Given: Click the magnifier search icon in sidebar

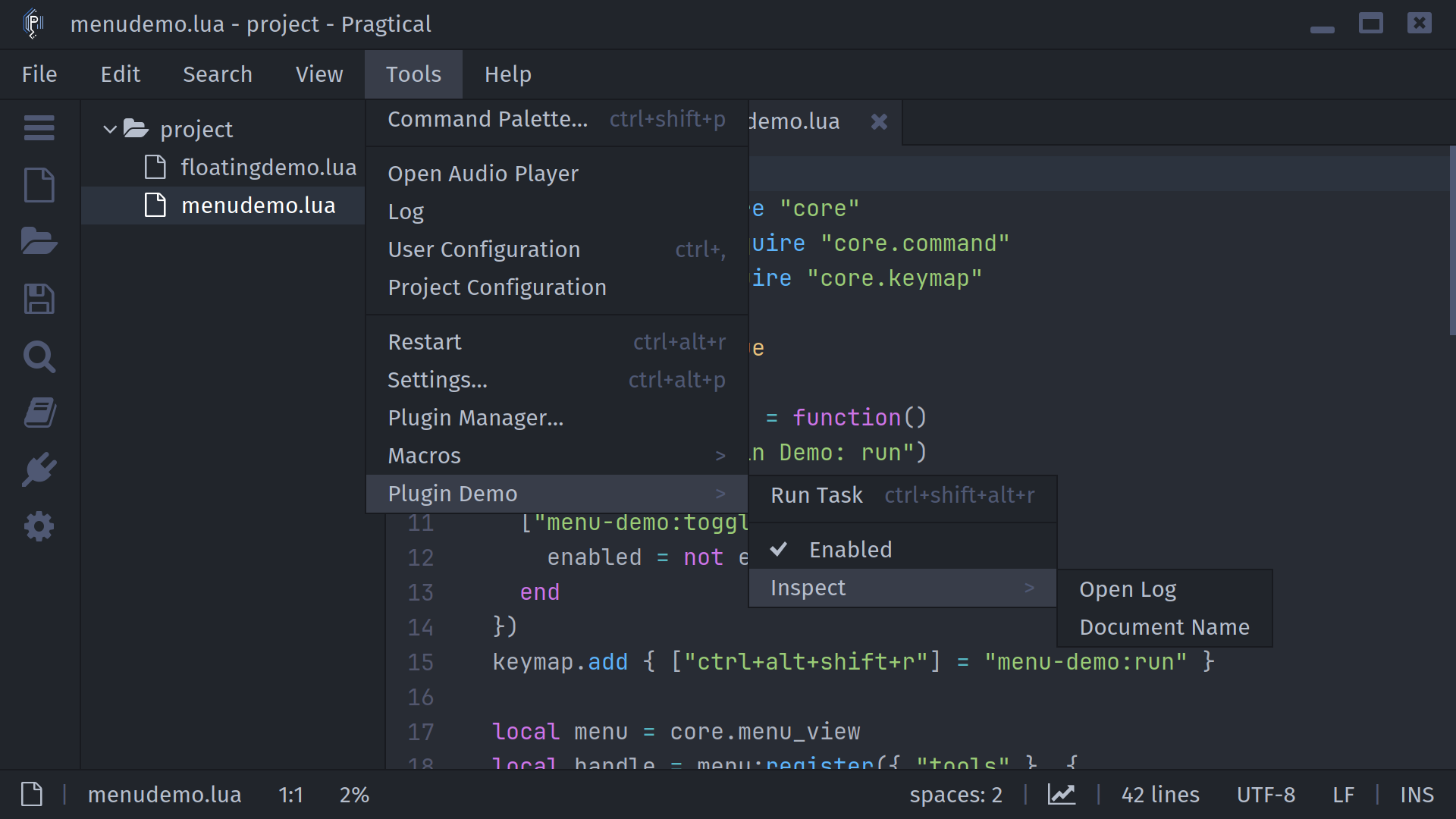Looking at the screenshot, I should coord(39,356).
